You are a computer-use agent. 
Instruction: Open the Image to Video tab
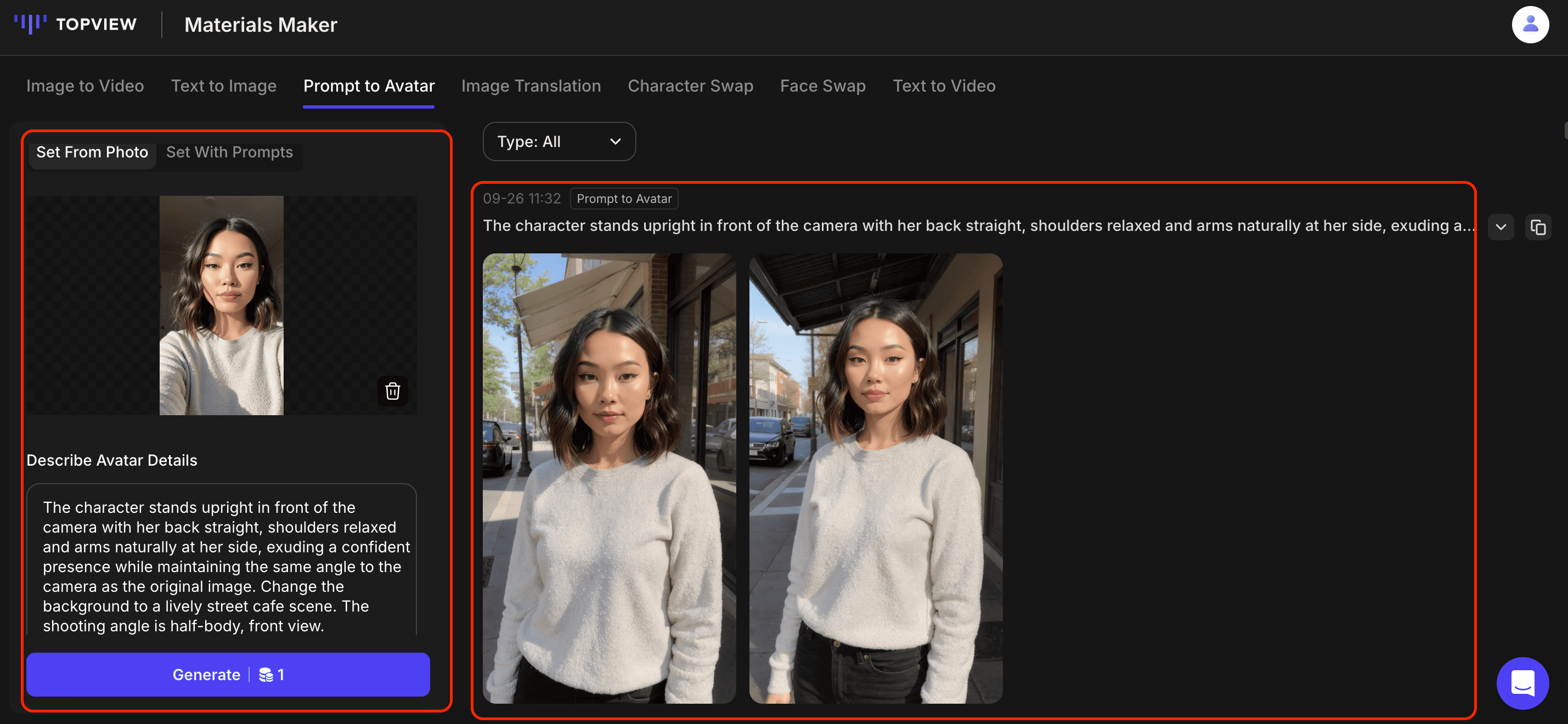tap(85, 86)
